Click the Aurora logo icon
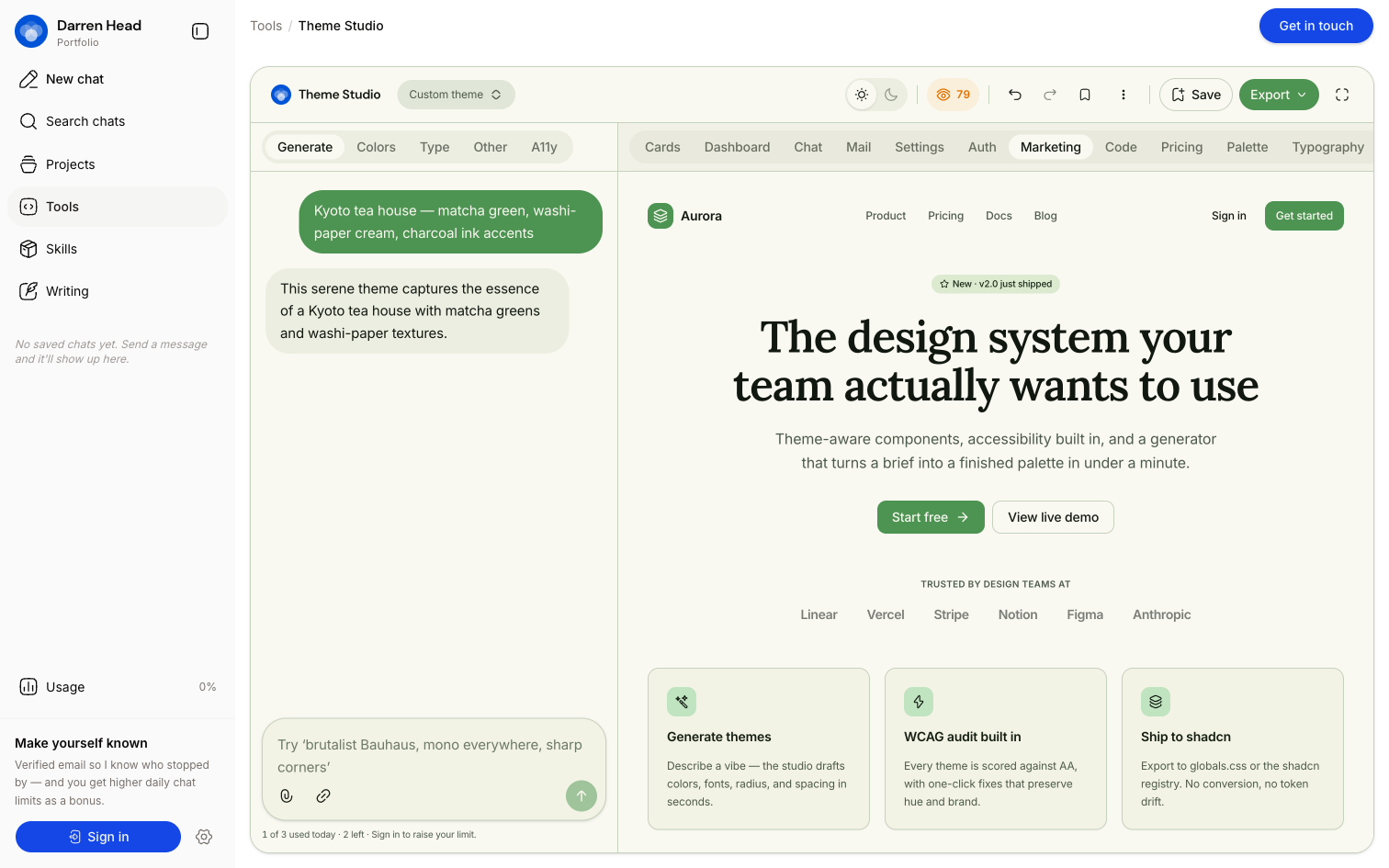The height and width of the screenshot is (868, 1389). pos(661,216)
